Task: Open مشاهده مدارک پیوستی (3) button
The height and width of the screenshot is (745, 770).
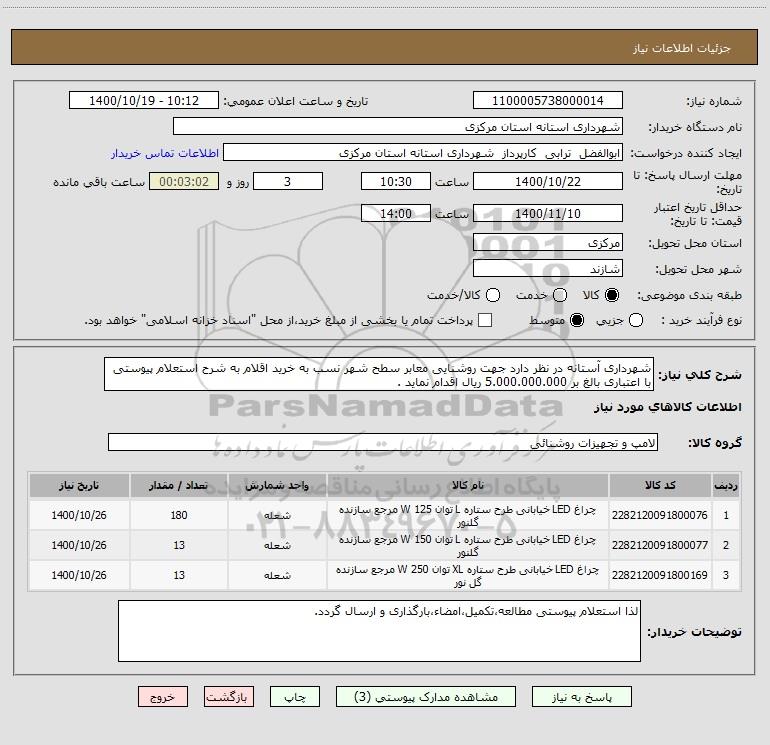Action: click(x=426, y=697)
